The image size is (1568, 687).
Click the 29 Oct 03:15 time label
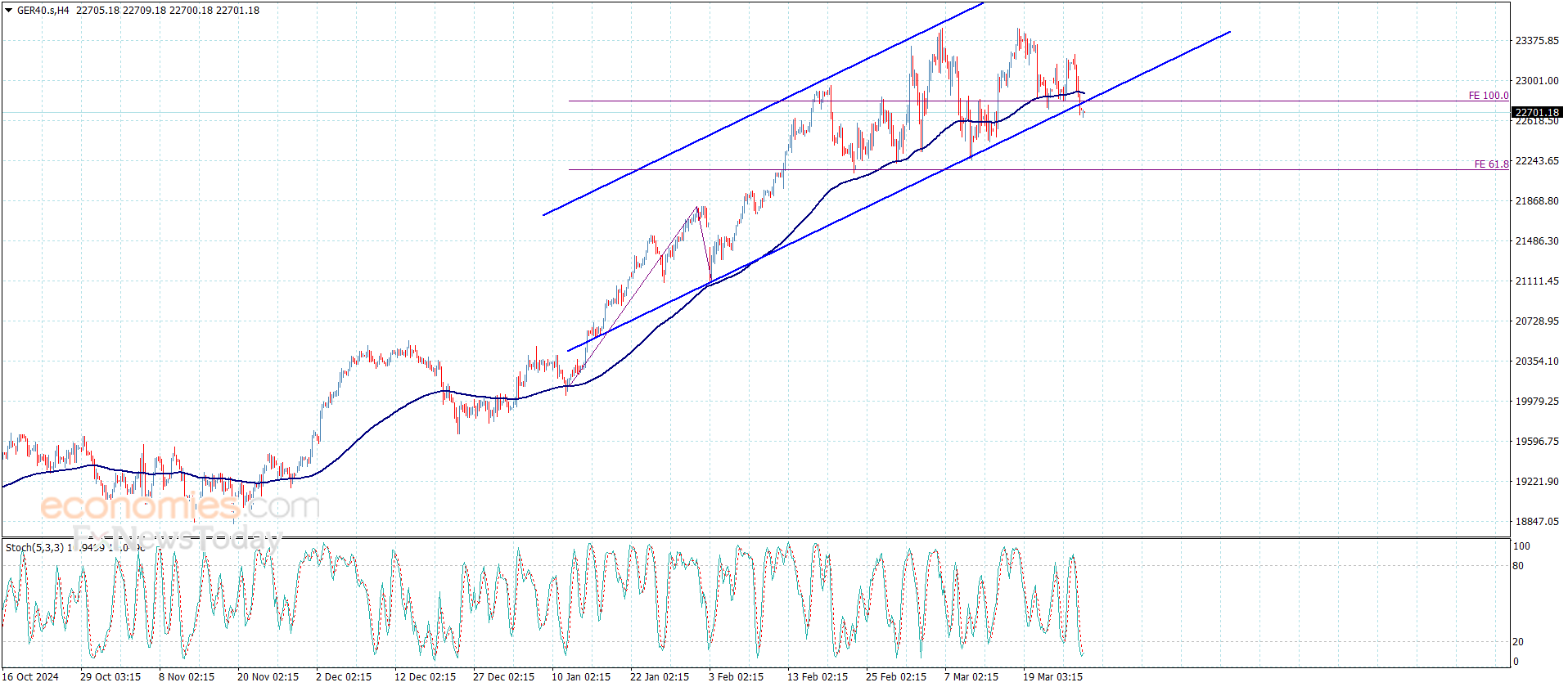pyautogui.click(x=110, y=677)
